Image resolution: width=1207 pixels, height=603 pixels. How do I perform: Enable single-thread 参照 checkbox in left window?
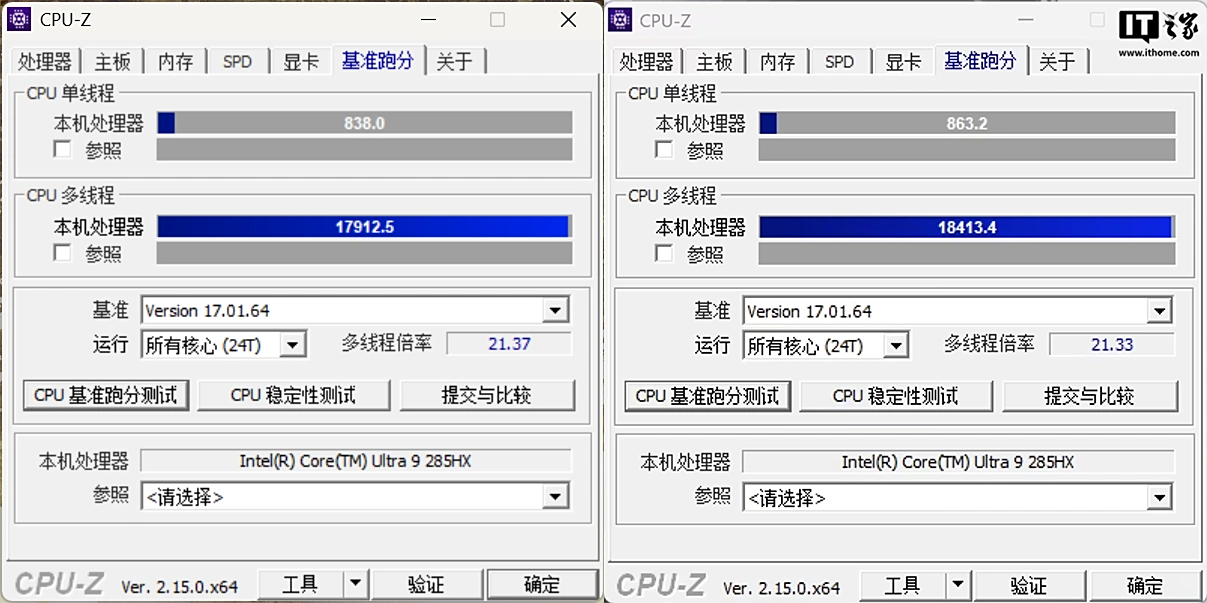[x=63, y=150]
